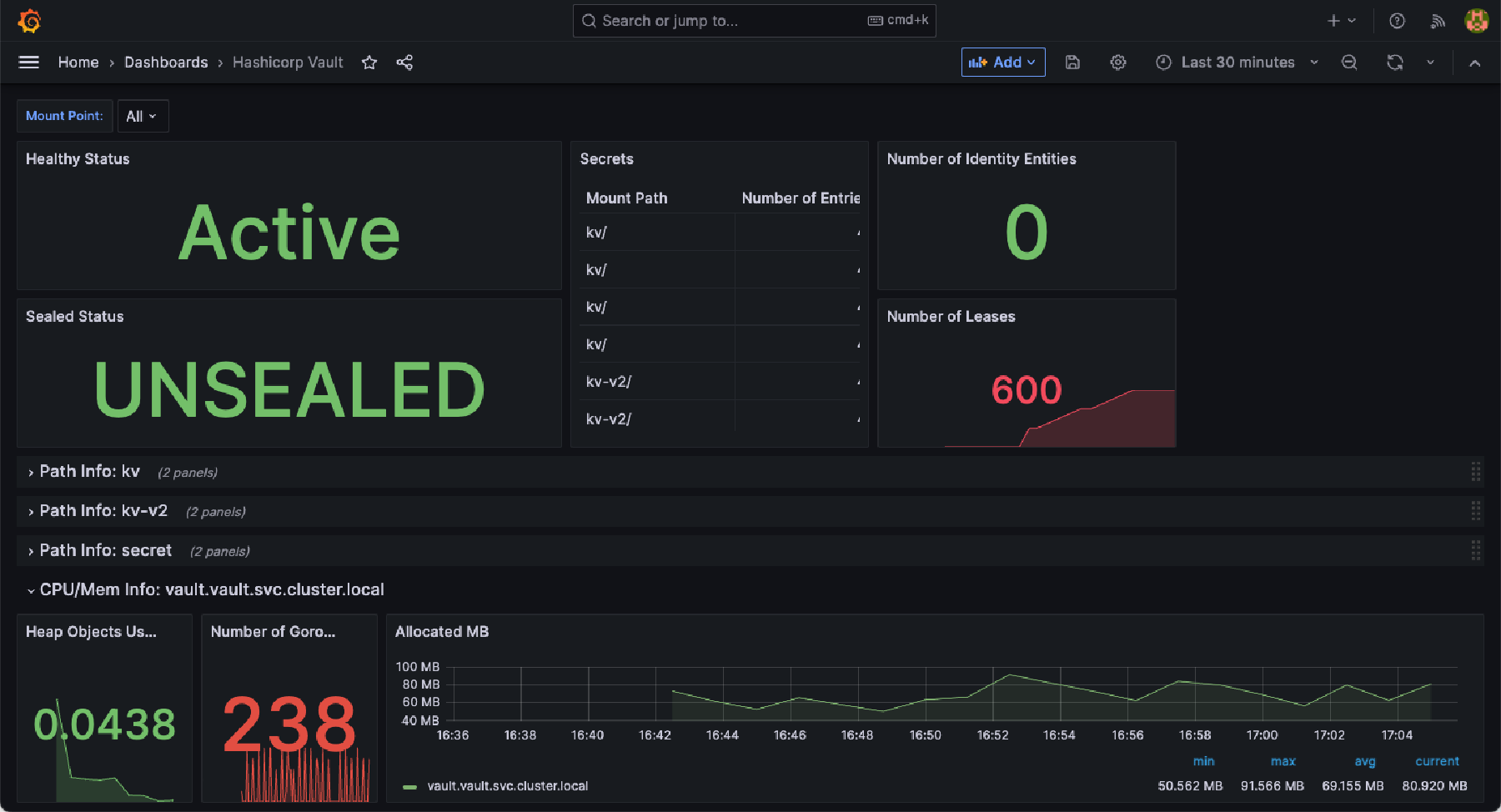The image size is (1501, 812).
Task: Click the Hashicorp Vault breadcrumb
Action: [x=288, y=63]
